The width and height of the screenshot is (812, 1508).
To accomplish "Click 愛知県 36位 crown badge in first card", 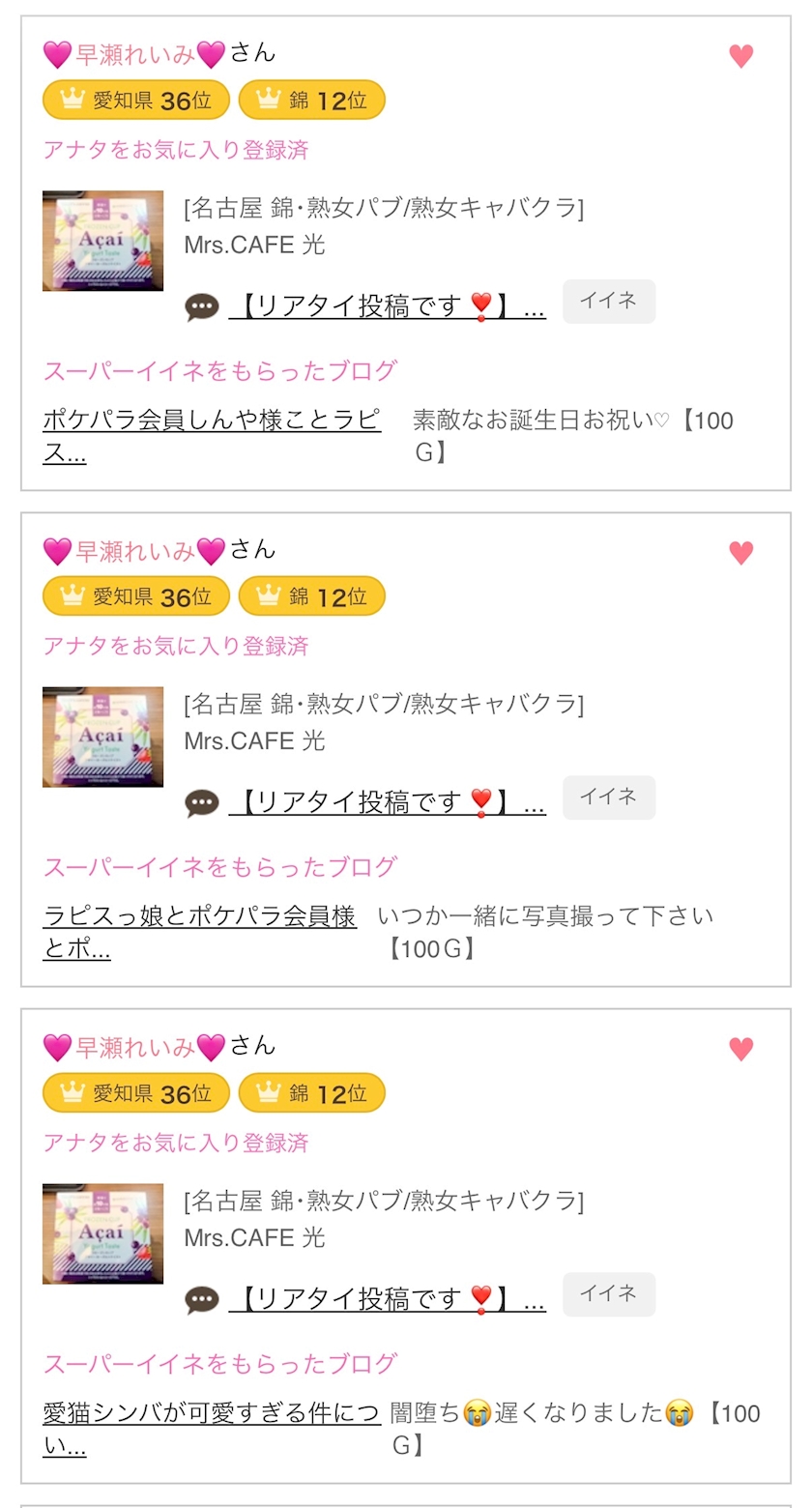I will pyautogui.click(x=136, y=101).
